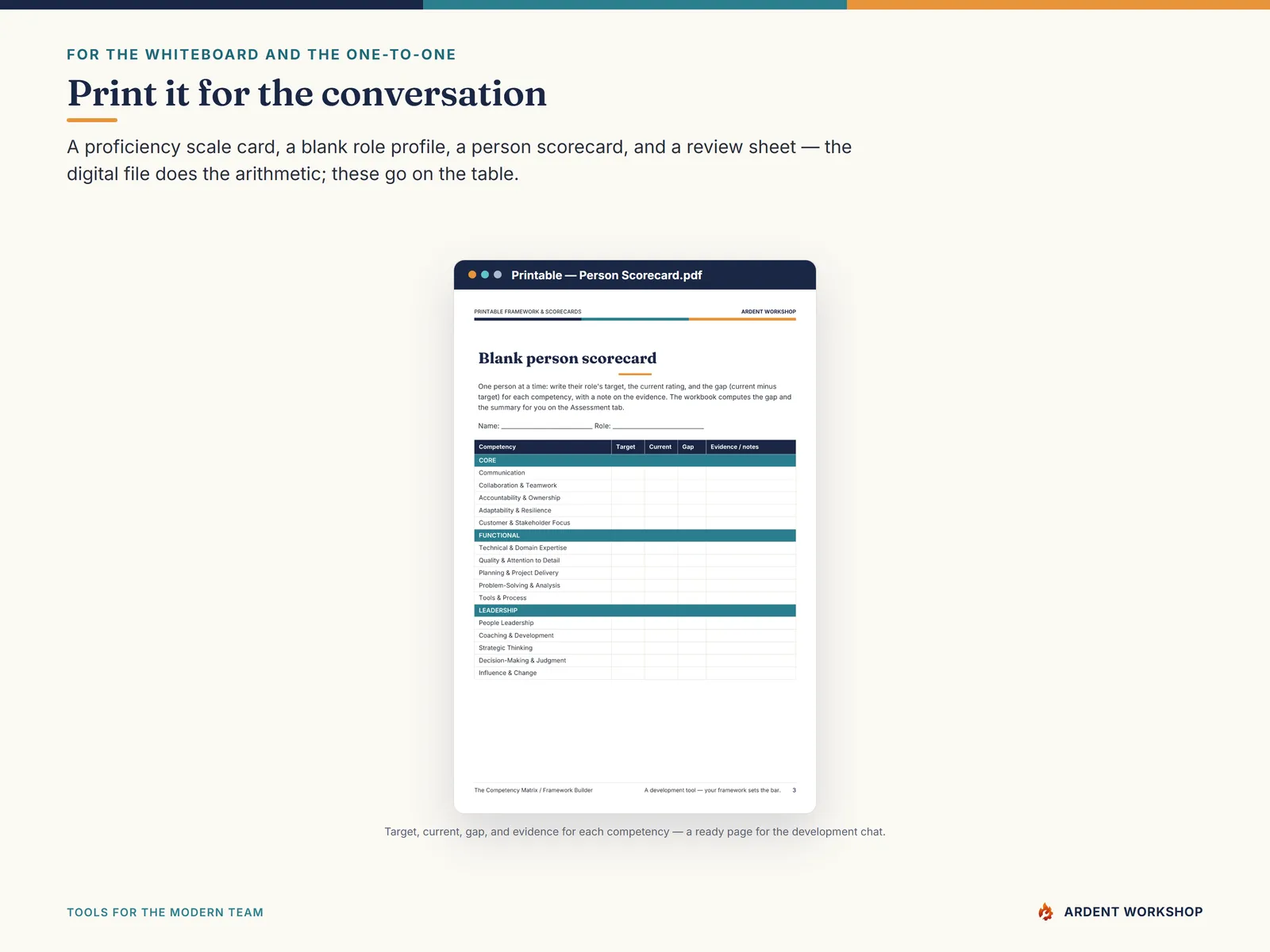The image size is (1270, 952).
Task: Click the Strategic Thinking competency row
Action: click(635, 648)
